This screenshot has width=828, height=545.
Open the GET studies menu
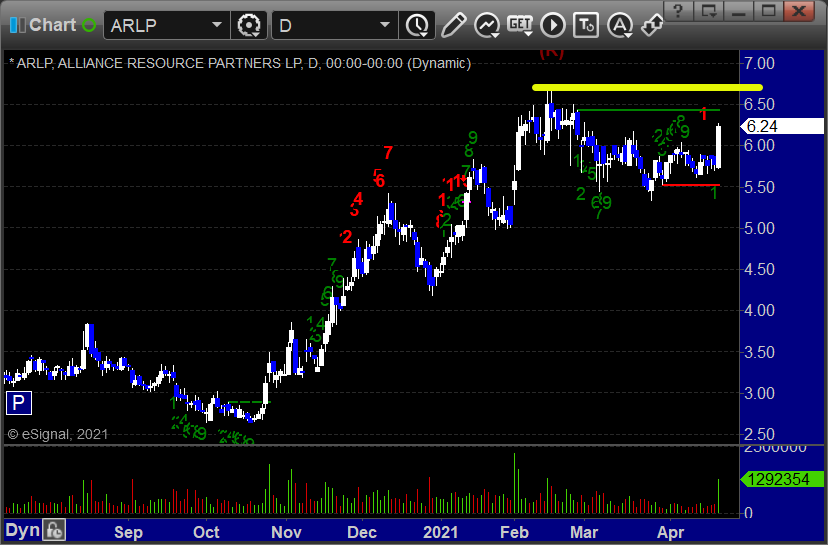(520, 25)
